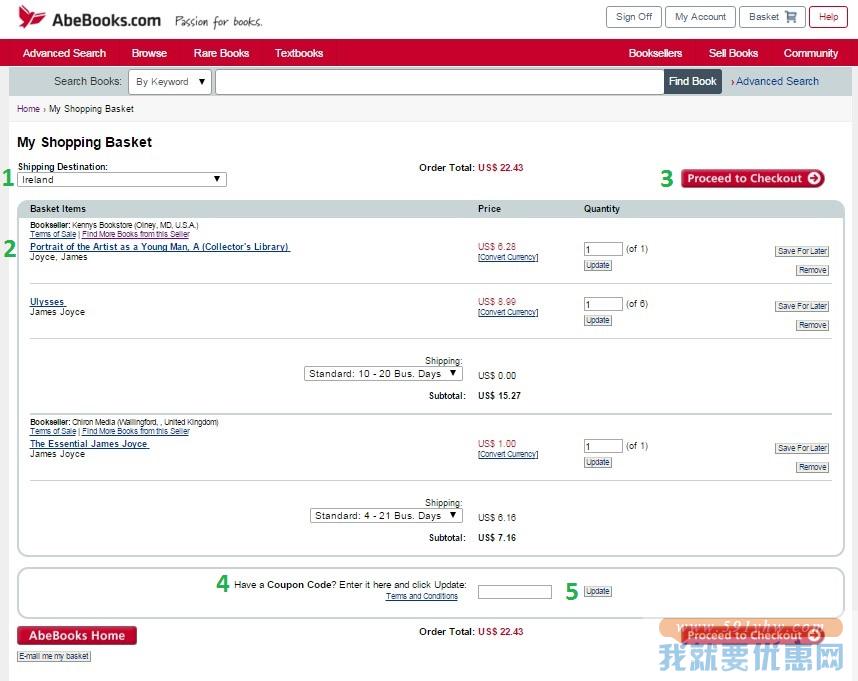858x681 pixels.
Task: Save The Essential James Joyce for later
Action: (x=802, y=448)
